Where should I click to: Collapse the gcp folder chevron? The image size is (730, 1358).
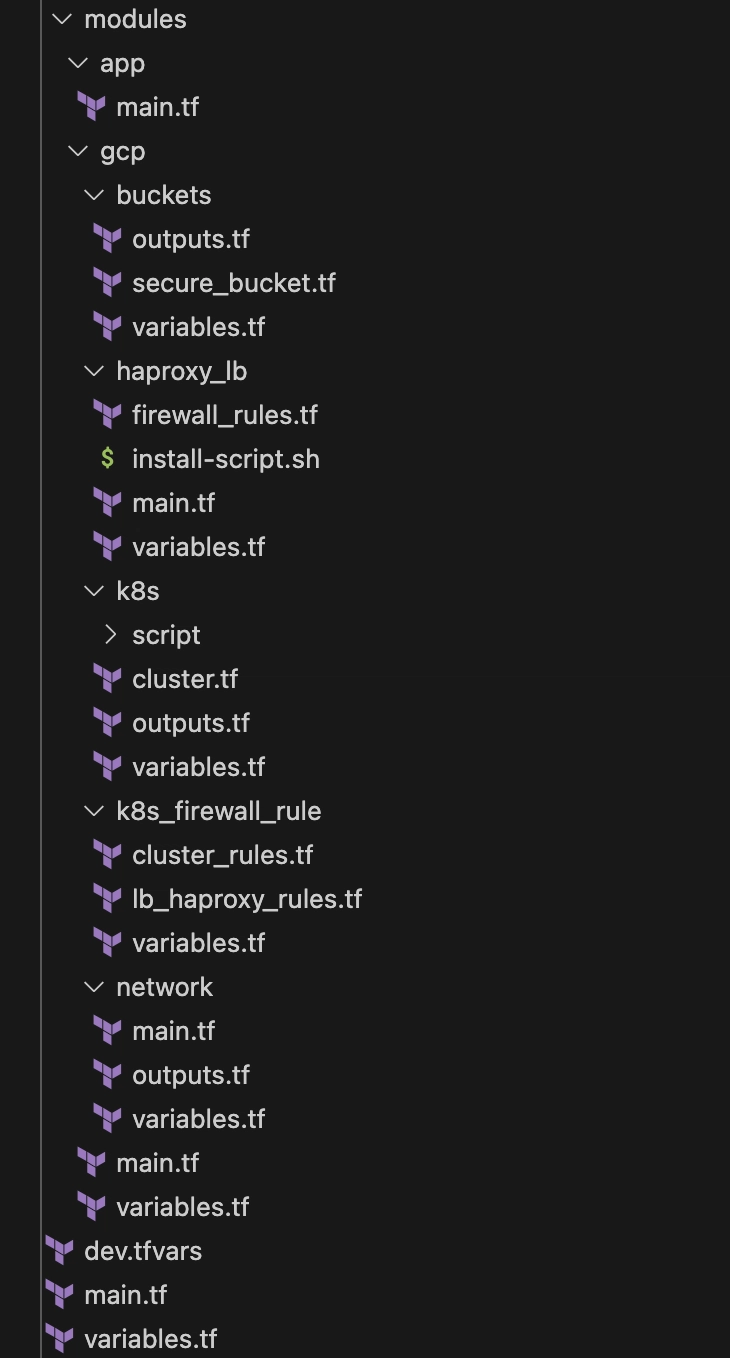click(78, 151)
